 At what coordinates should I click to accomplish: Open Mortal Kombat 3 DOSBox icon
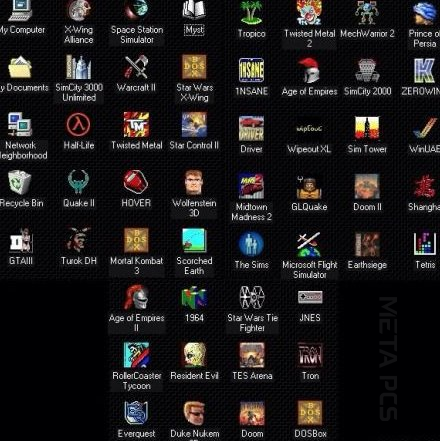coord(136,240)
